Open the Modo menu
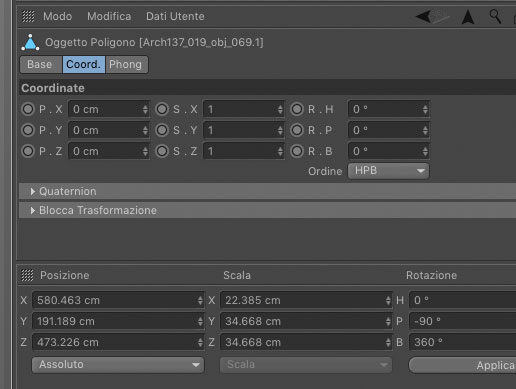The width and height of the screenshot is (516, 389). tap(57, 16)
